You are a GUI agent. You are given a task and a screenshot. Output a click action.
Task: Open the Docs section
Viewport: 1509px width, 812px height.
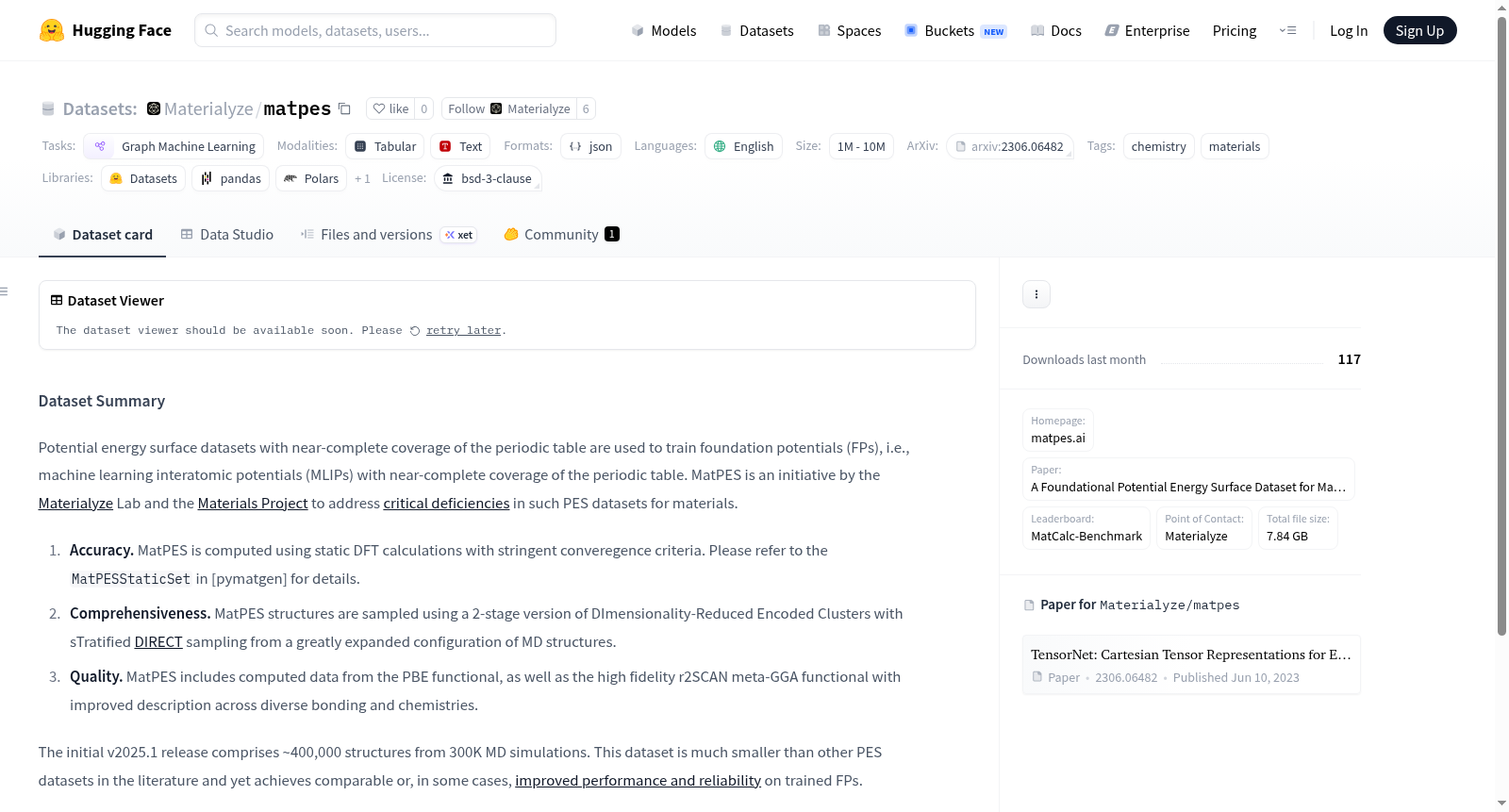[x=1056, y=30]
